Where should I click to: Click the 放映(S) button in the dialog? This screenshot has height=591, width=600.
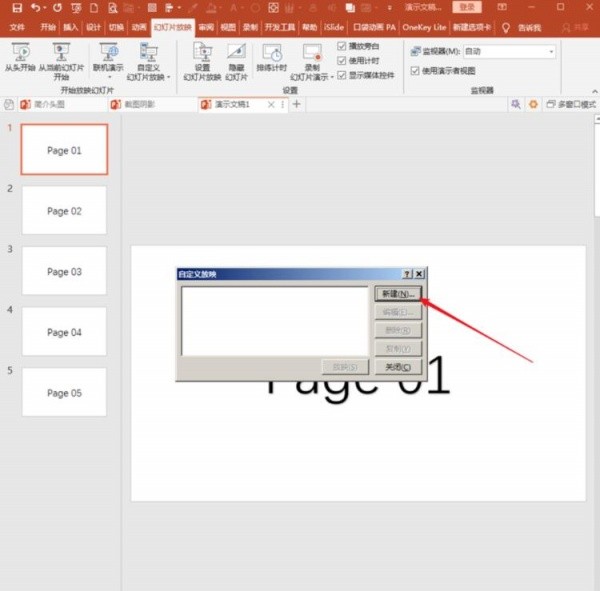[346, 367]
